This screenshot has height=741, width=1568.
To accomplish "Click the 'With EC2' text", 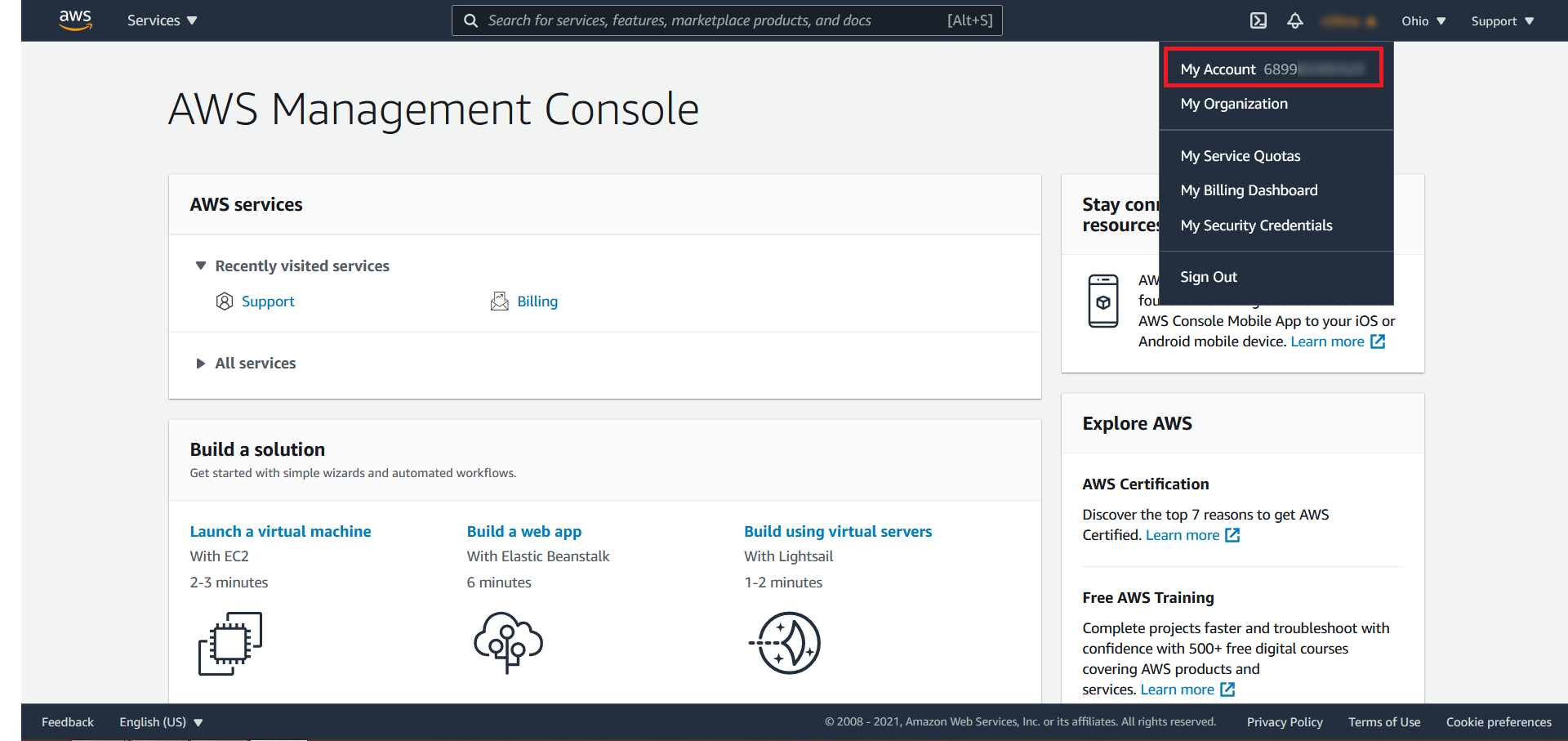I will click(219, 556).
